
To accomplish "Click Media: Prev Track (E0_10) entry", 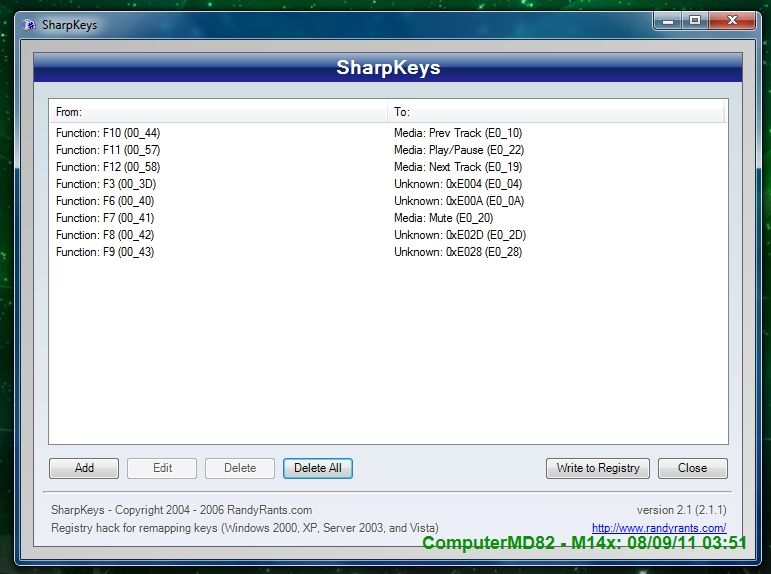I will 458,133.
